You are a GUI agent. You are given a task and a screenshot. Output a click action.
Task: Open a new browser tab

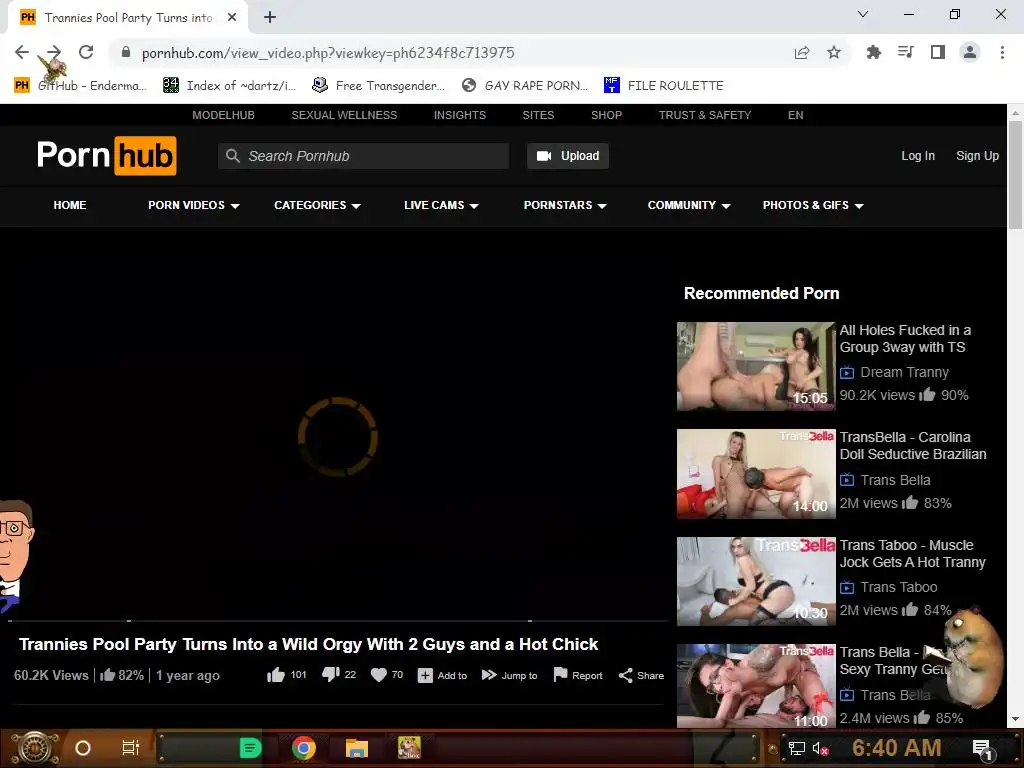coord(270,17)
